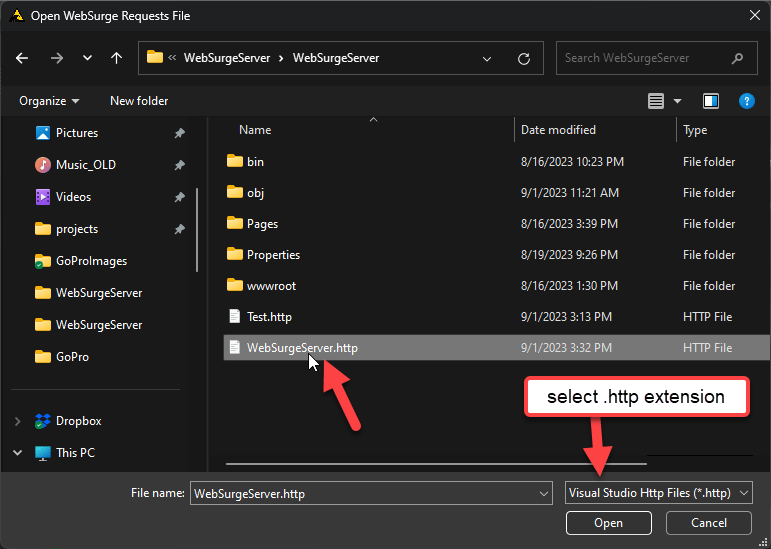Viewport: 771px width, 549px height.
Task: Select the WebSurgeServer.http file
Action: pyautogui.click(x=497, y=347)
